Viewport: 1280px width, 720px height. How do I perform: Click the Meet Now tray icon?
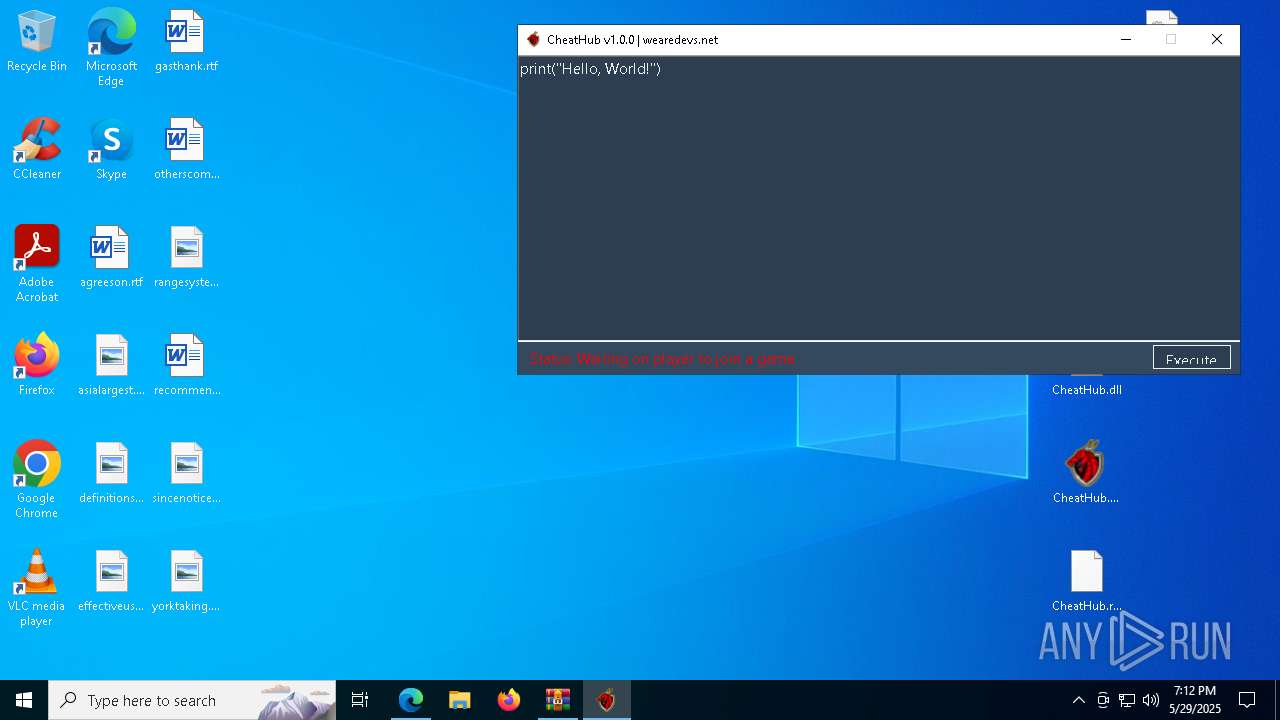1103,700
